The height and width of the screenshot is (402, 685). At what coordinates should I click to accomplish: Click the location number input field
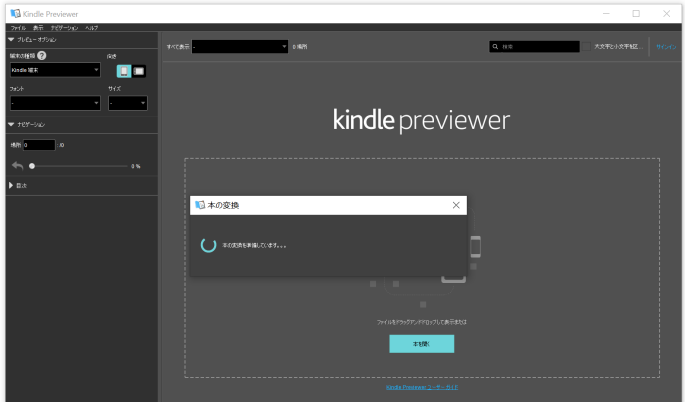[x=39, y=145]
